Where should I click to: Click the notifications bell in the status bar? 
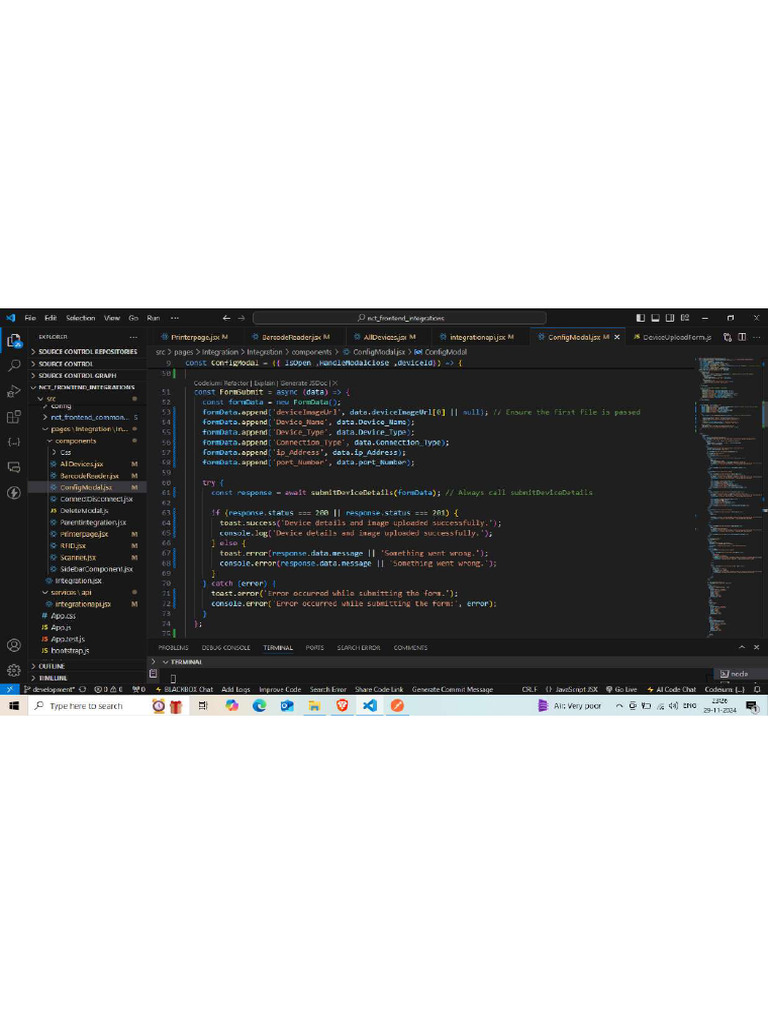point(758,689)
